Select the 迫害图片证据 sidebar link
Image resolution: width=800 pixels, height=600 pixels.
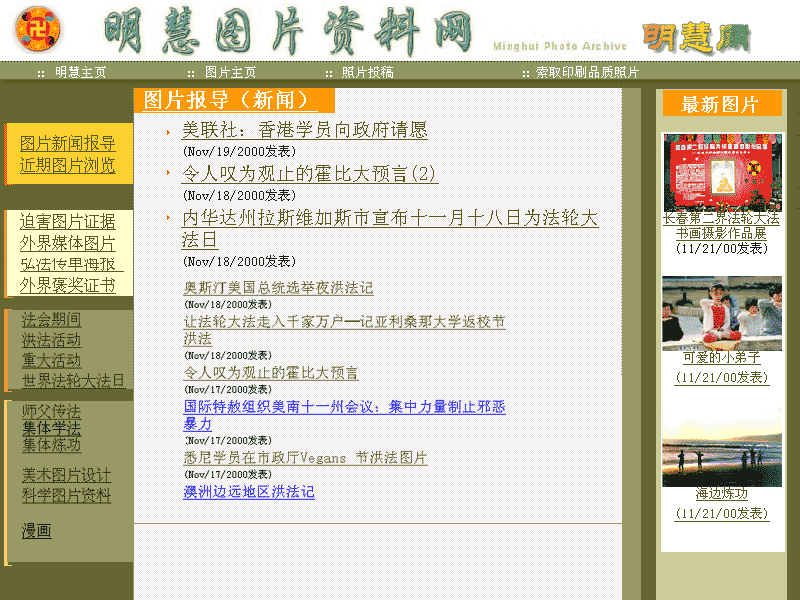pos(68,222)
